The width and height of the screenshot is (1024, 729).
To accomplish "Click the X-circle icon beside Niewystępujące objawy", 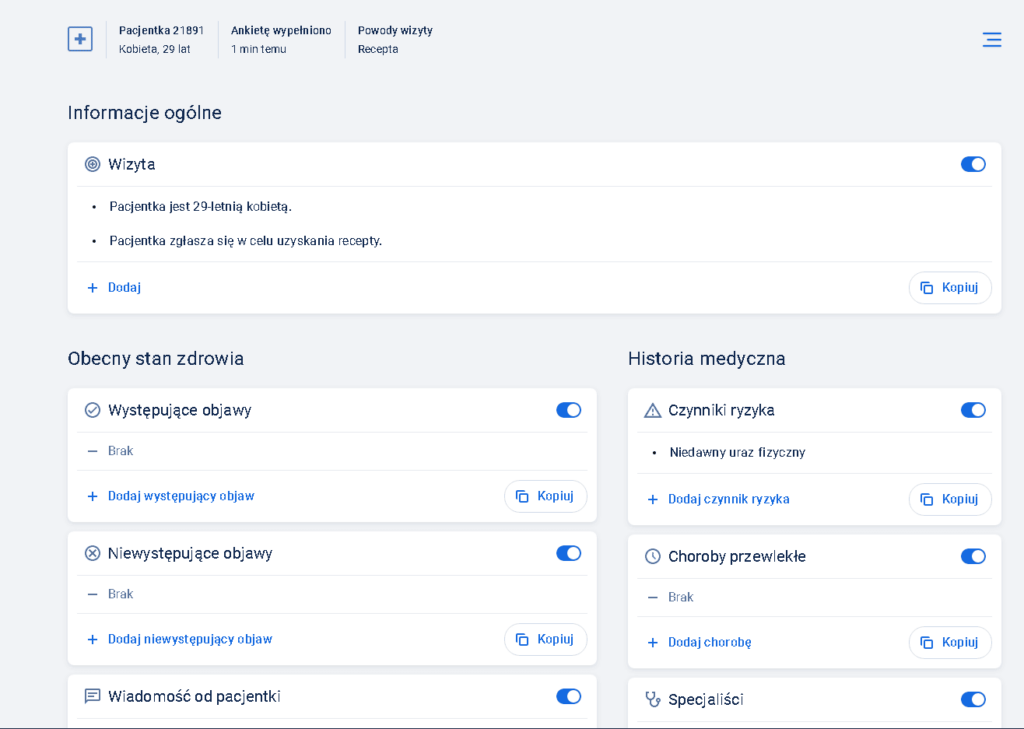I will (x=93, y=553).
